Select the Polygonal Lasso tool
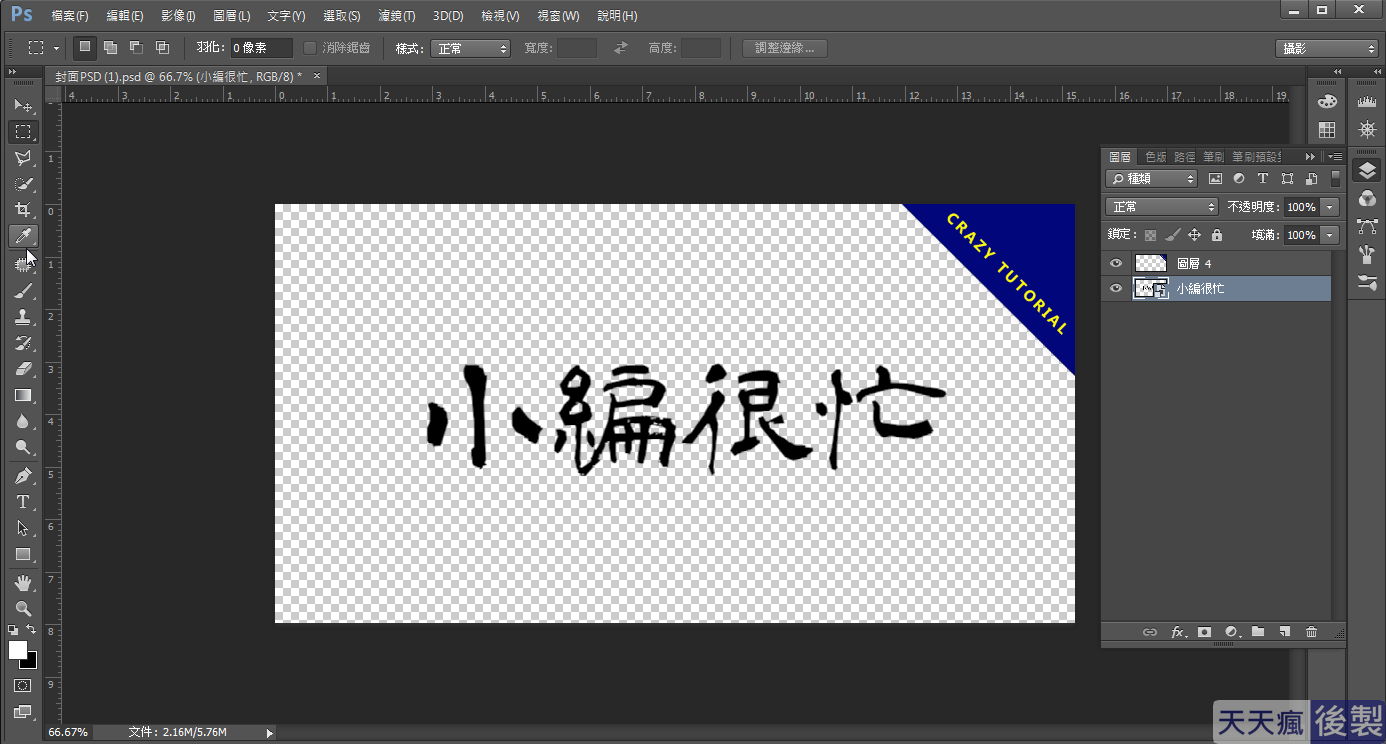1386x744 pixels. [23, 157]
